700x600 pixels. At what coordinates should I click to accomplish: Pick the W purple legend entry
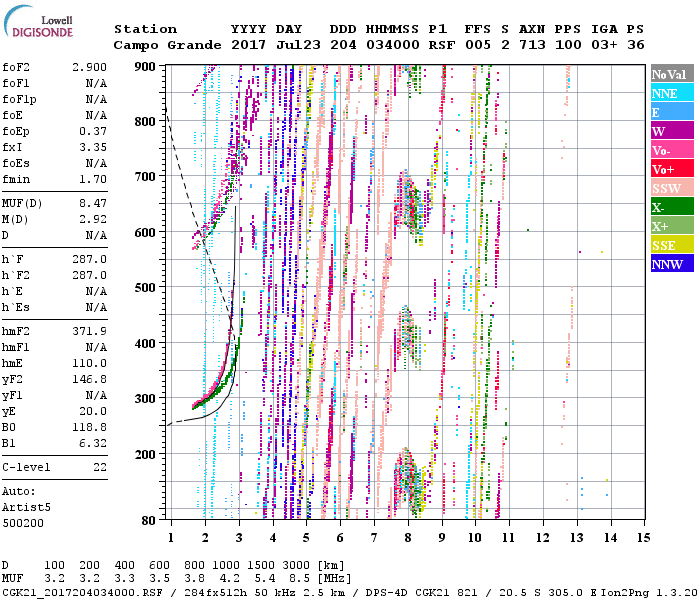pos(672,131)
